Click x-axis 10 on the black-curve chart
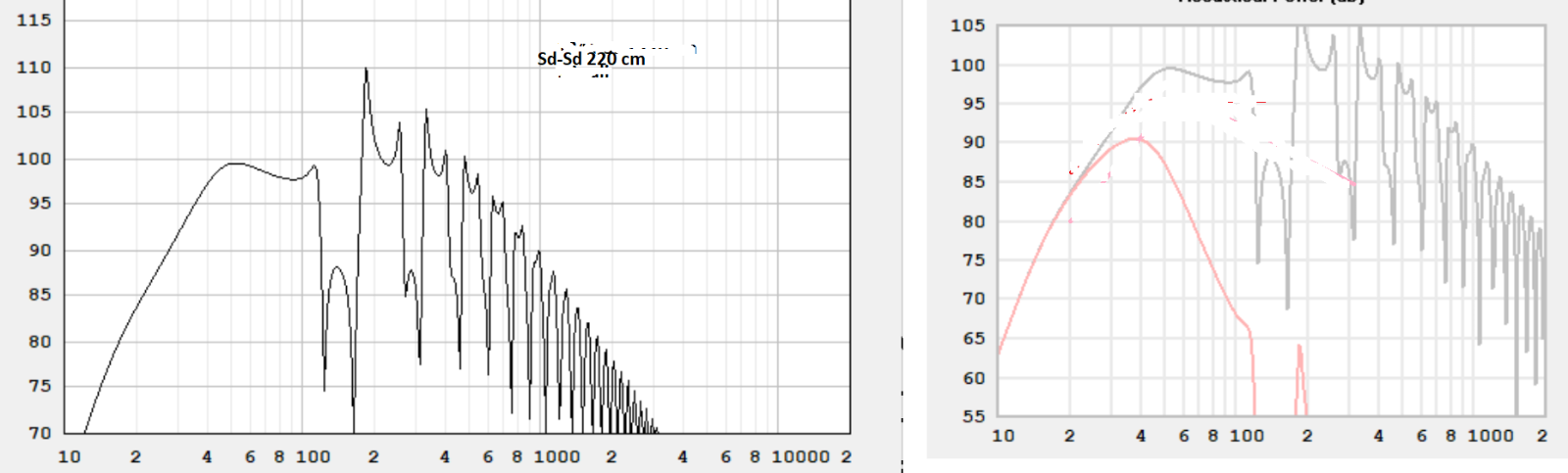1568x473 pixels. point(70,456)
